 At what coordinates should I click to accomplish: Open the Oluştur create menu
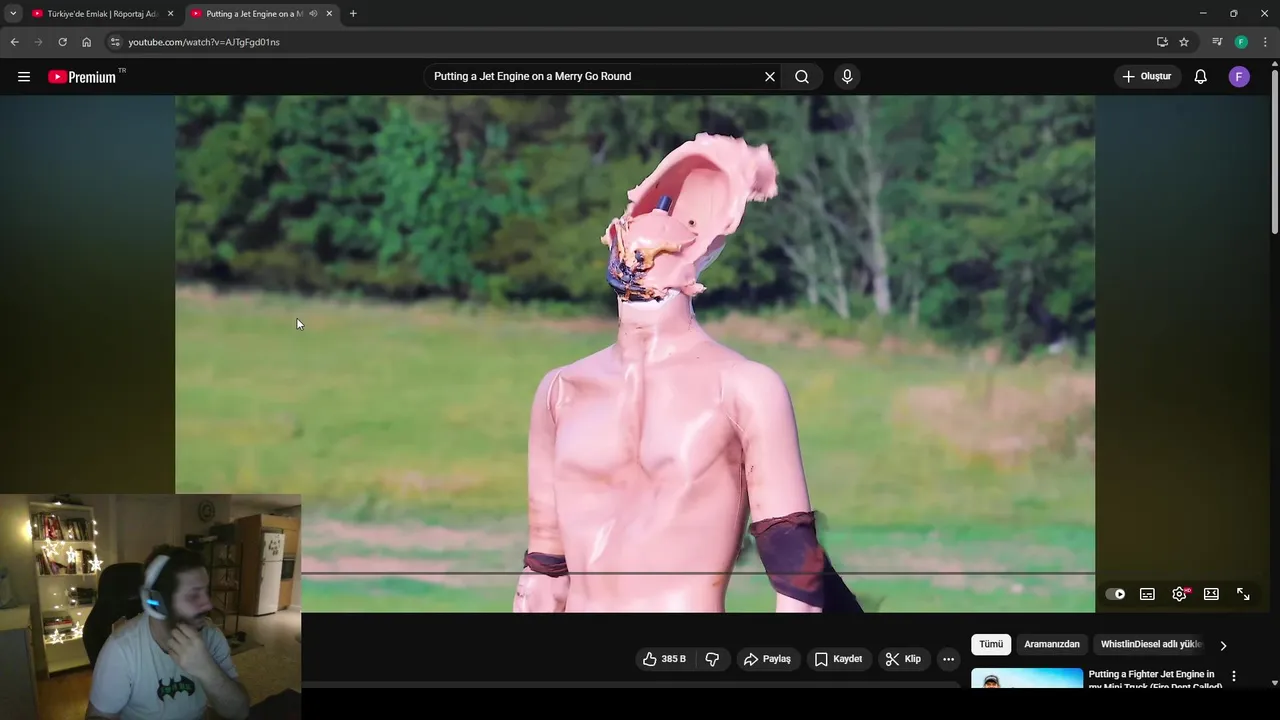[1148, 77]
